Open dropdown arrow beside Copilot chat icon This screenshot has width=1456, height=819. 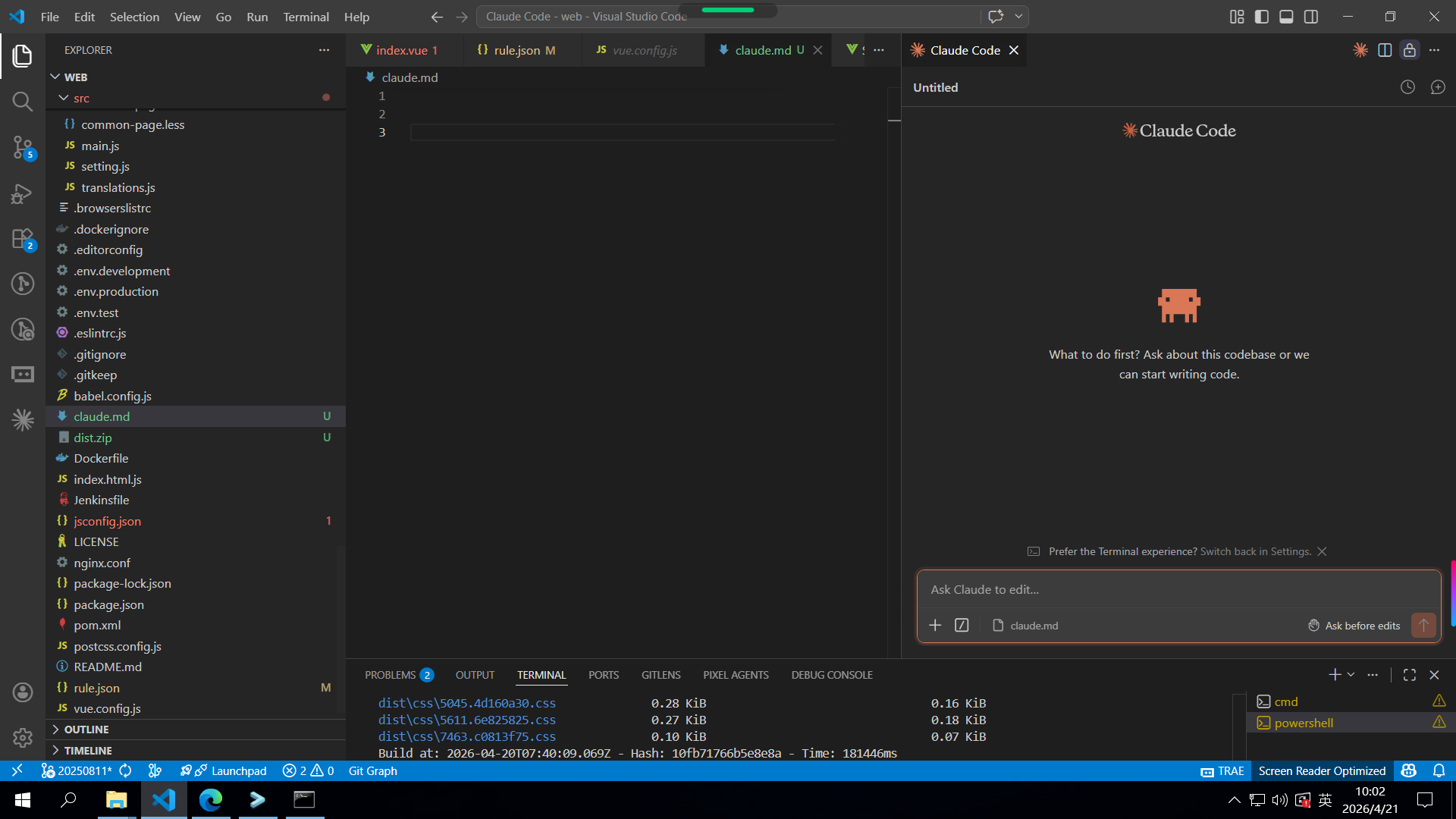coord(1018,17)
